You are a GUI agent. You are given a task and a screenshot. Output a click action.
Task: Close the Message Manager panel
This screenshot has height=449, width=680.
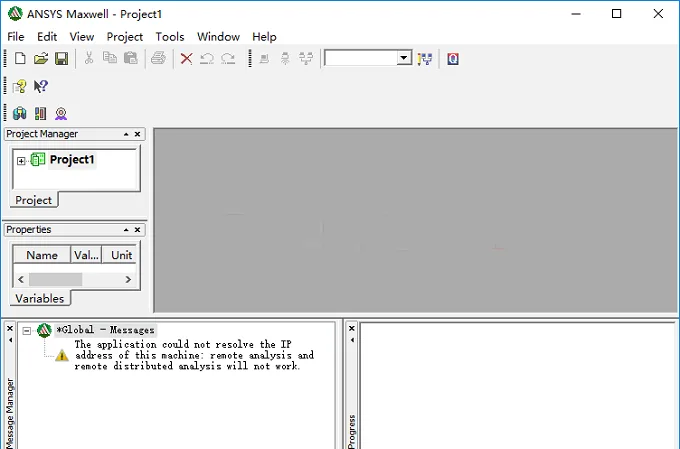coord(10,328)
